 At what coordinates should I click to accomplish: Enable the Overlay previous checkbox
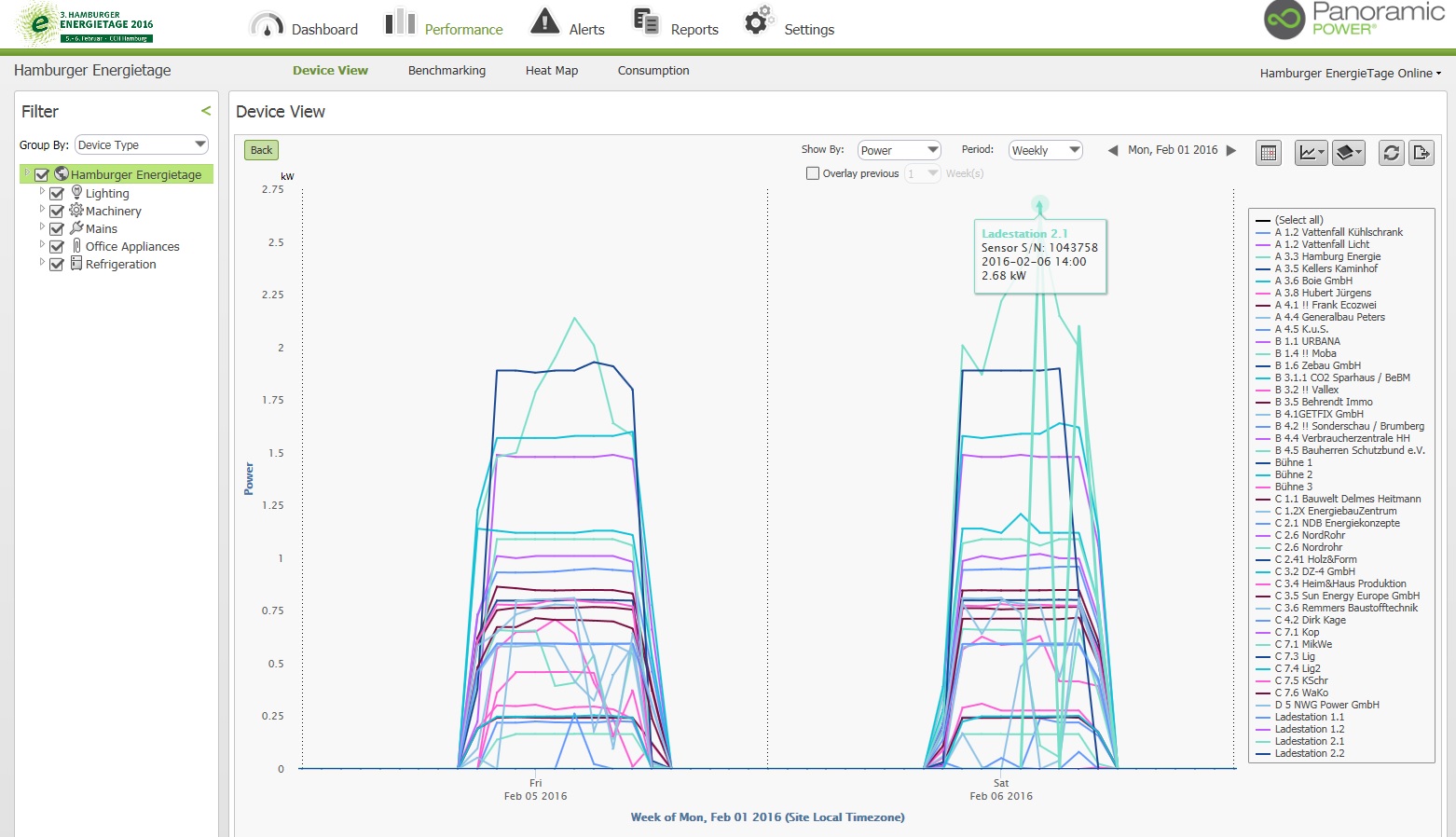[813, 173]
